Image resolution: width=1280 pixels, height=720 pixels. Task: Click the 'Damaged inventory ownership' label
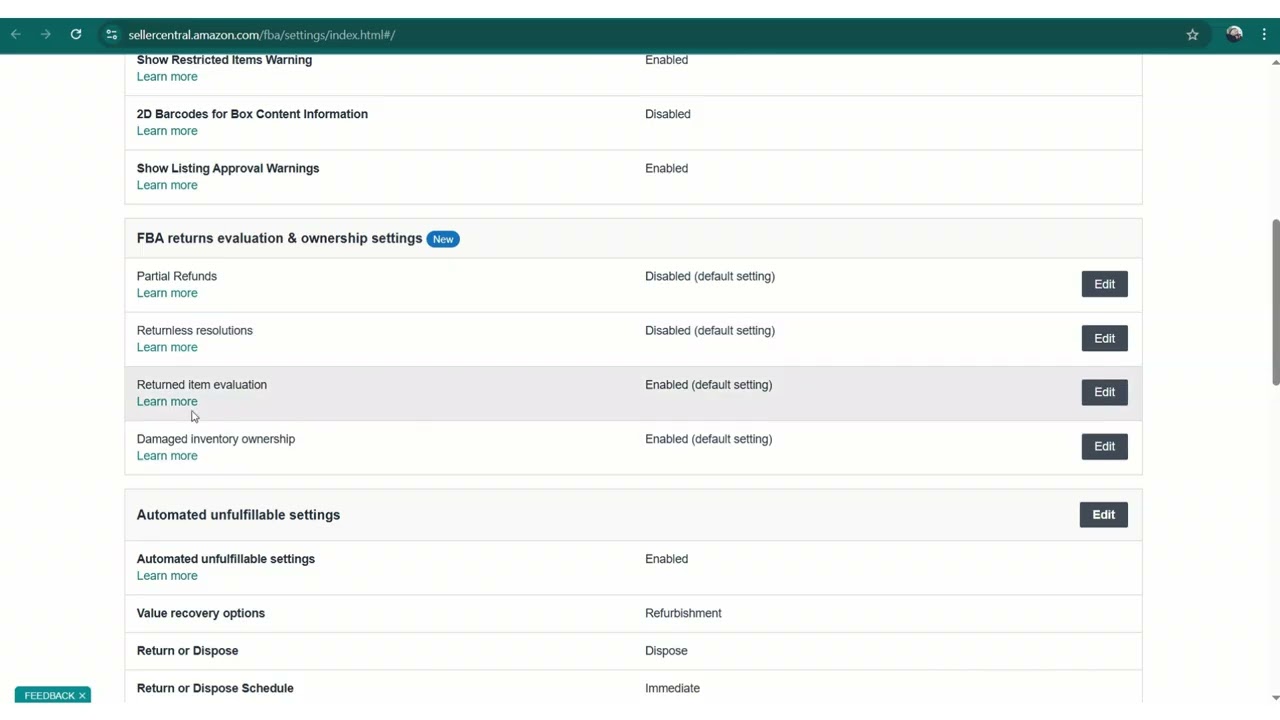click(216, 439)
